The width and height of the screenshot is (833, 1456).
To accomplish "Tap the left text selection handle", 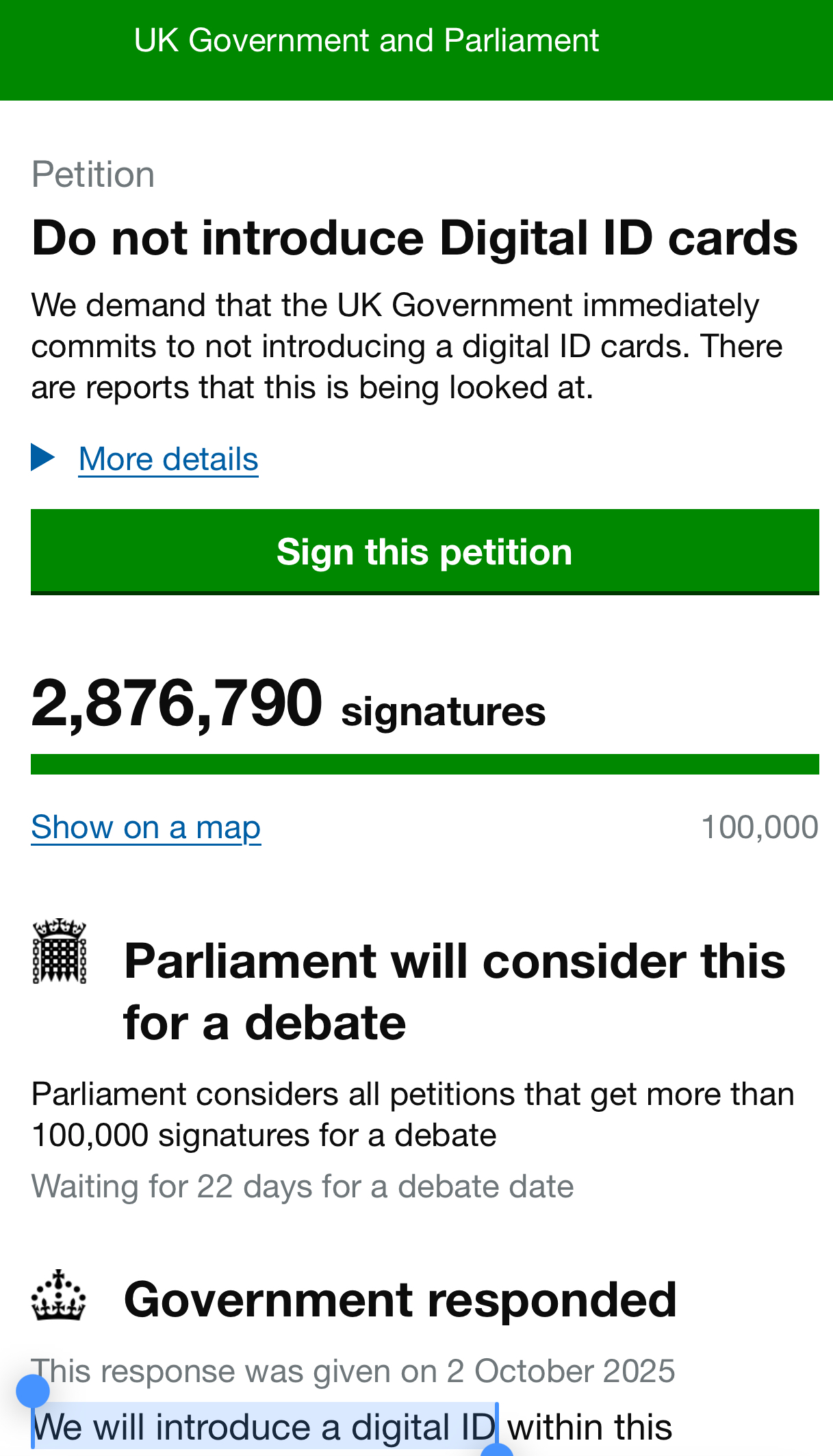I will [x=32, y=1392].
